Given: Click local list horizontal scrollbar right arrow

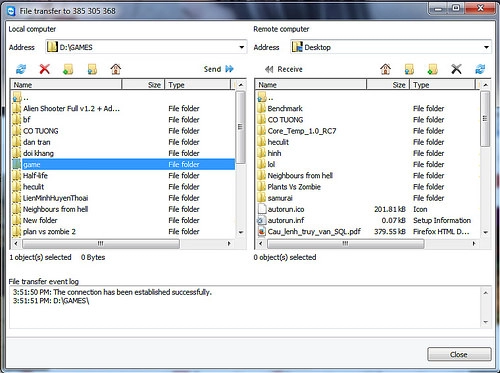Looking at the screenshot, I should pyautogui.click(x=229, y=244).
